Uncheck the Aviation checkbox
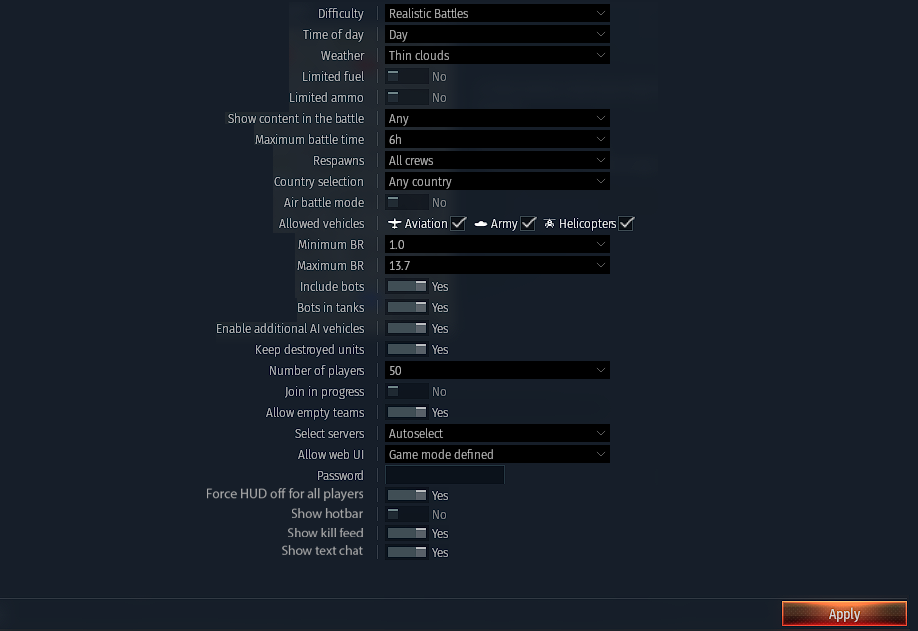 pos(459,224)
